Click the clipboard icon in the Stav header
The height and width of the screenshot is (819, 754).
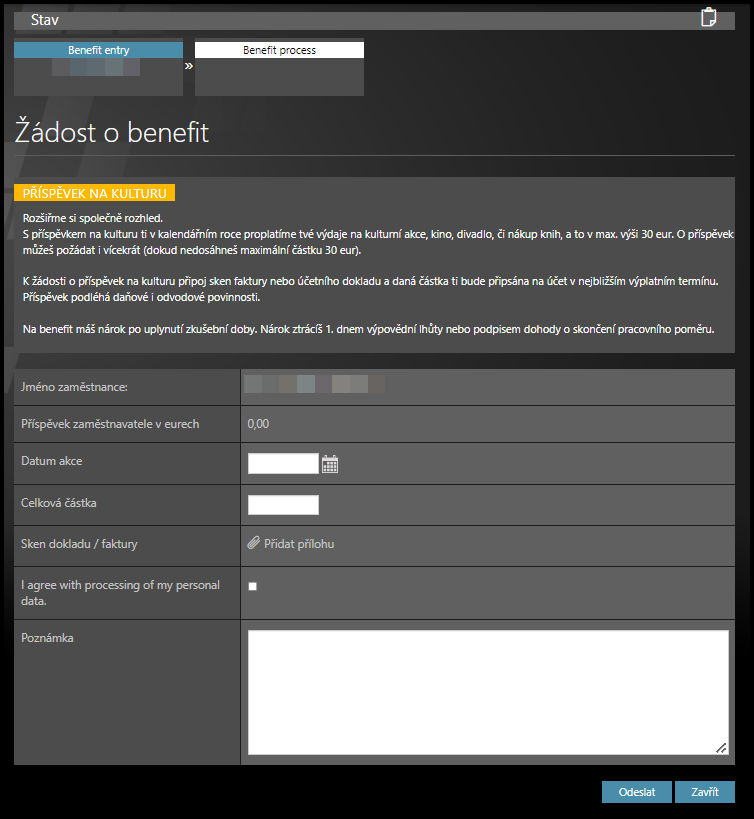[709, 17]
